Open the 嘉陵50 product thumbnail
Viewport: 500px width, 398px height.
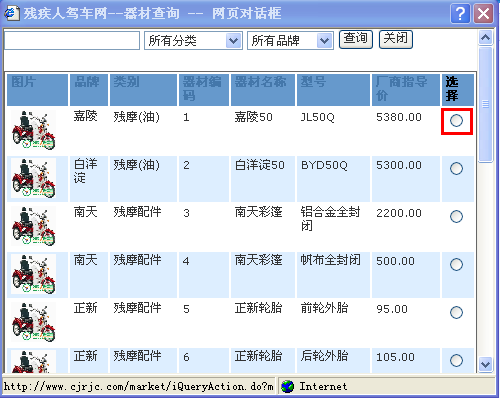(x=33, y=130)
